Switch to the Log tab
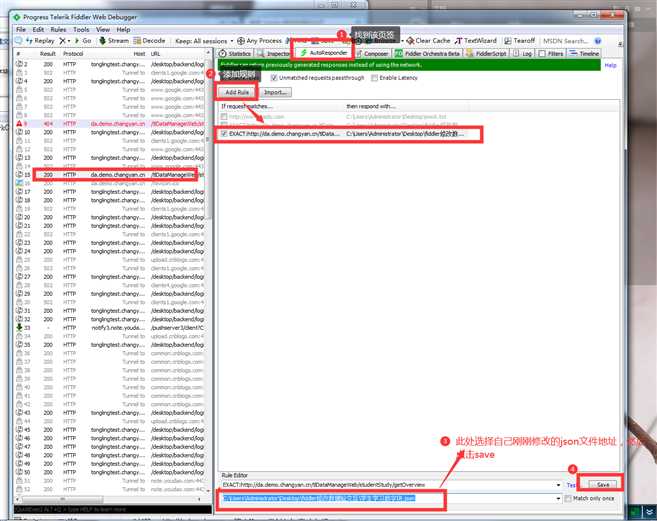Screen dimensions: 657x521 (x=523, y=54)
